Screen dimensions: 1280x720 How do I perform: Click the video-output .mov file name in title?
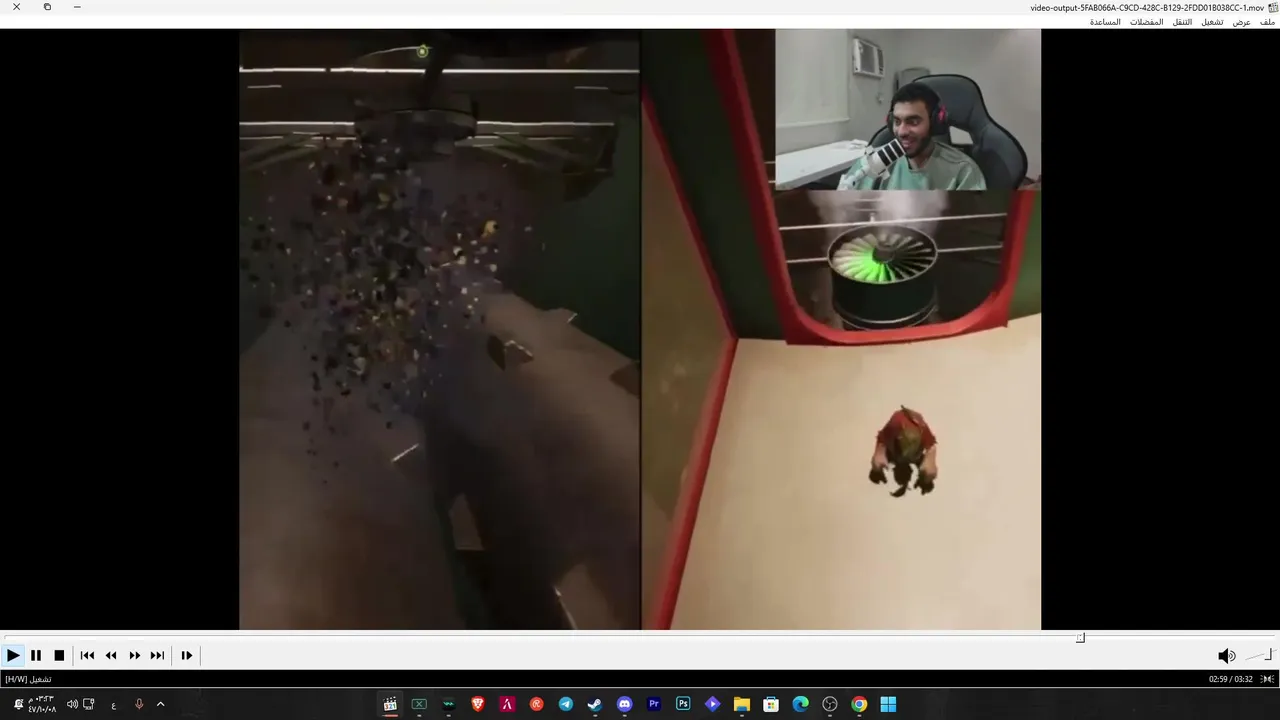[x=1147, y=7]
